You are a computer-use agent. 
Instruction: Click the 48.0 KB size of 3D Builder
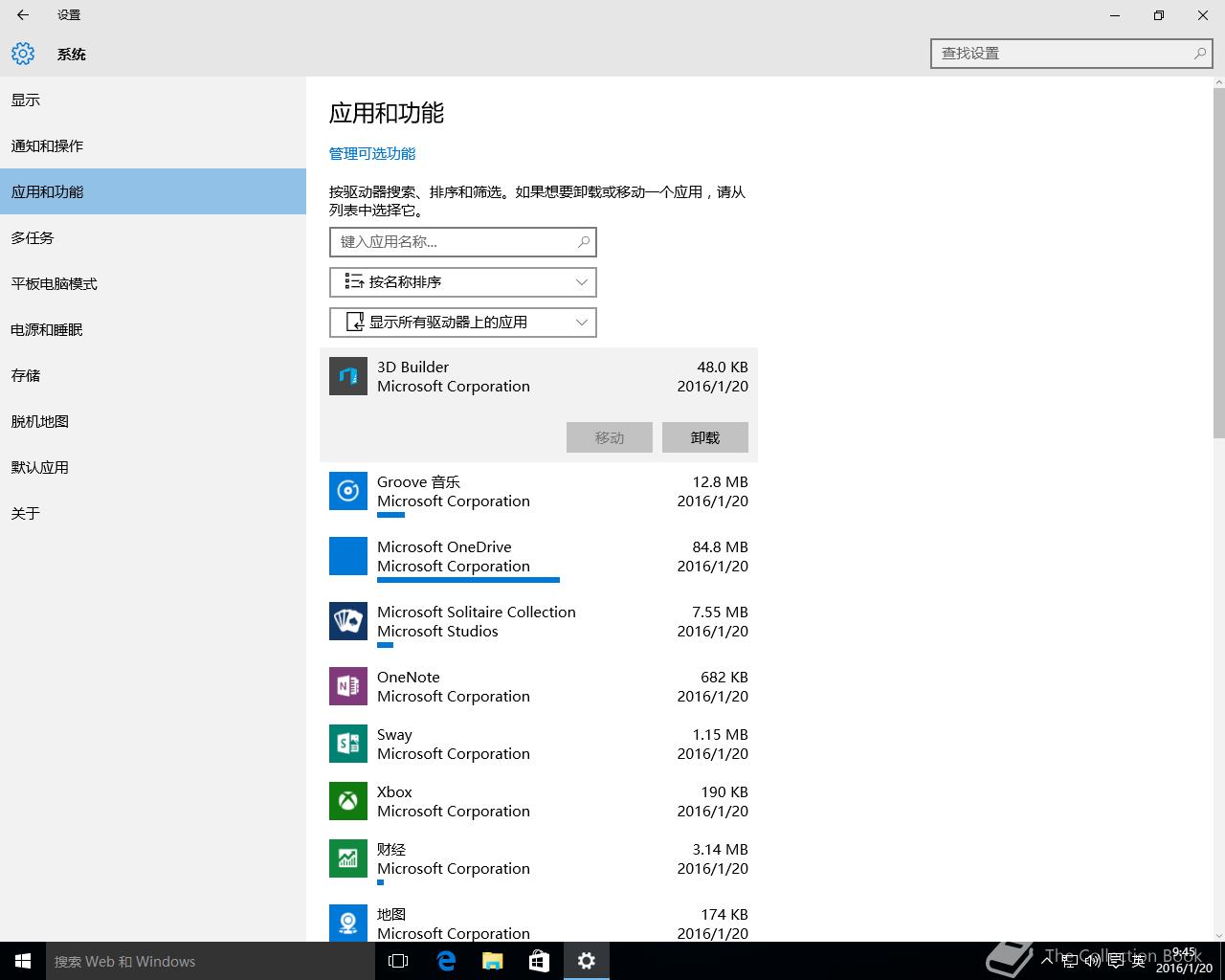723,367
